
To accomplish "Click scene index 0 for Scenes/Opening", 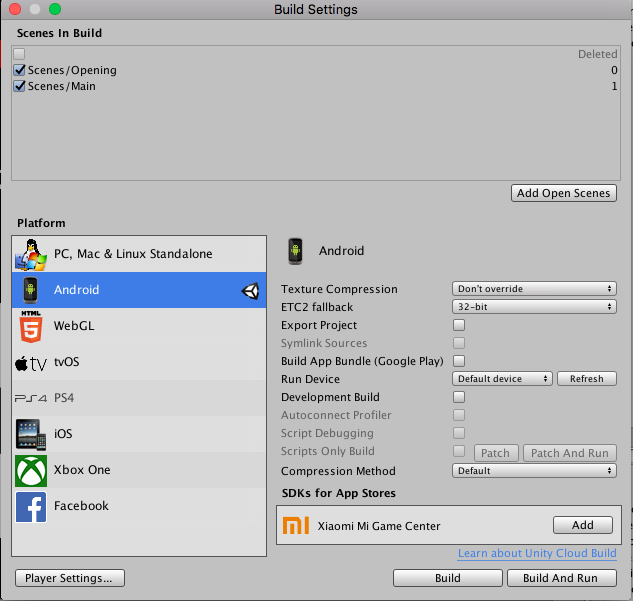I will 614,70.
